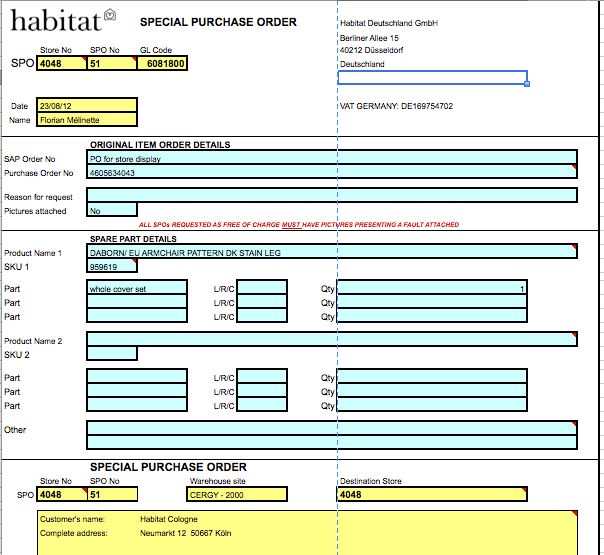
Task: Click the habitat logo house icon
Action: point(111,15)
